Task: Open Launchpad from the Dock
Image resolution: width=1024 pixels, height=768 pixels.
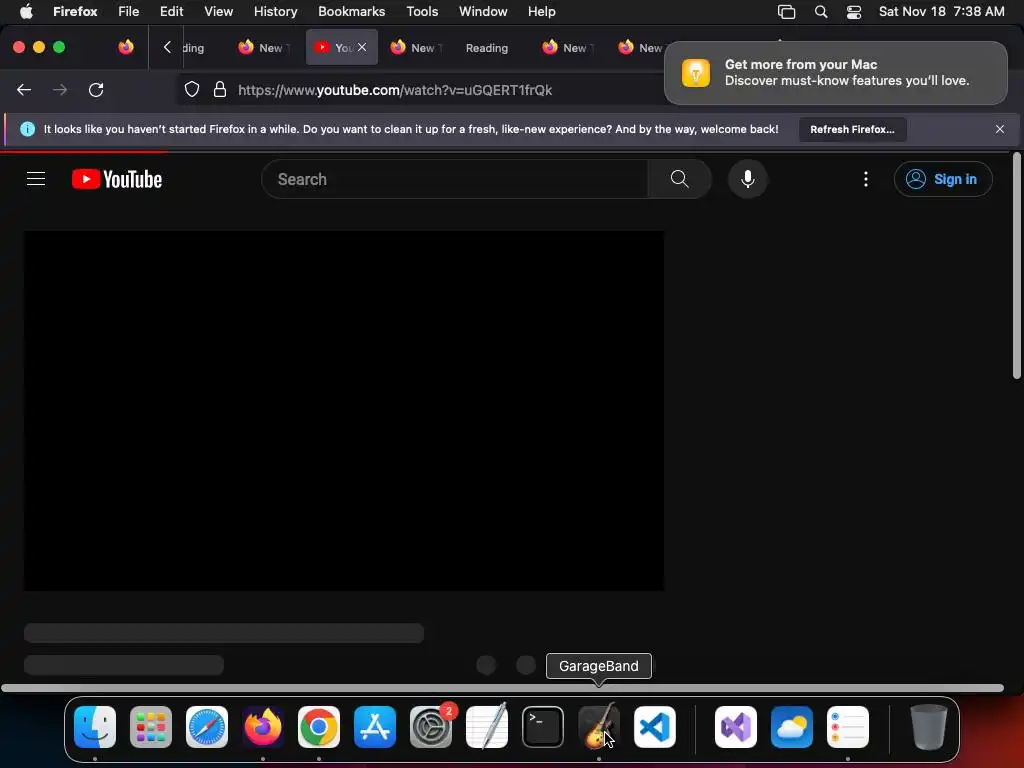Action: tap(151, 727)
